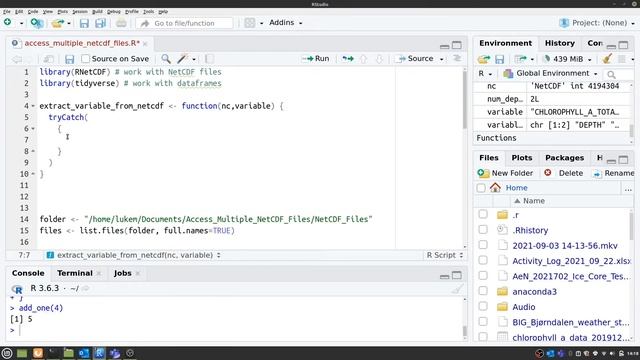Switch to the Packages tab
The width and height of the screenshot is (640, 360).
pyautogui.click(x=564, y=158)
